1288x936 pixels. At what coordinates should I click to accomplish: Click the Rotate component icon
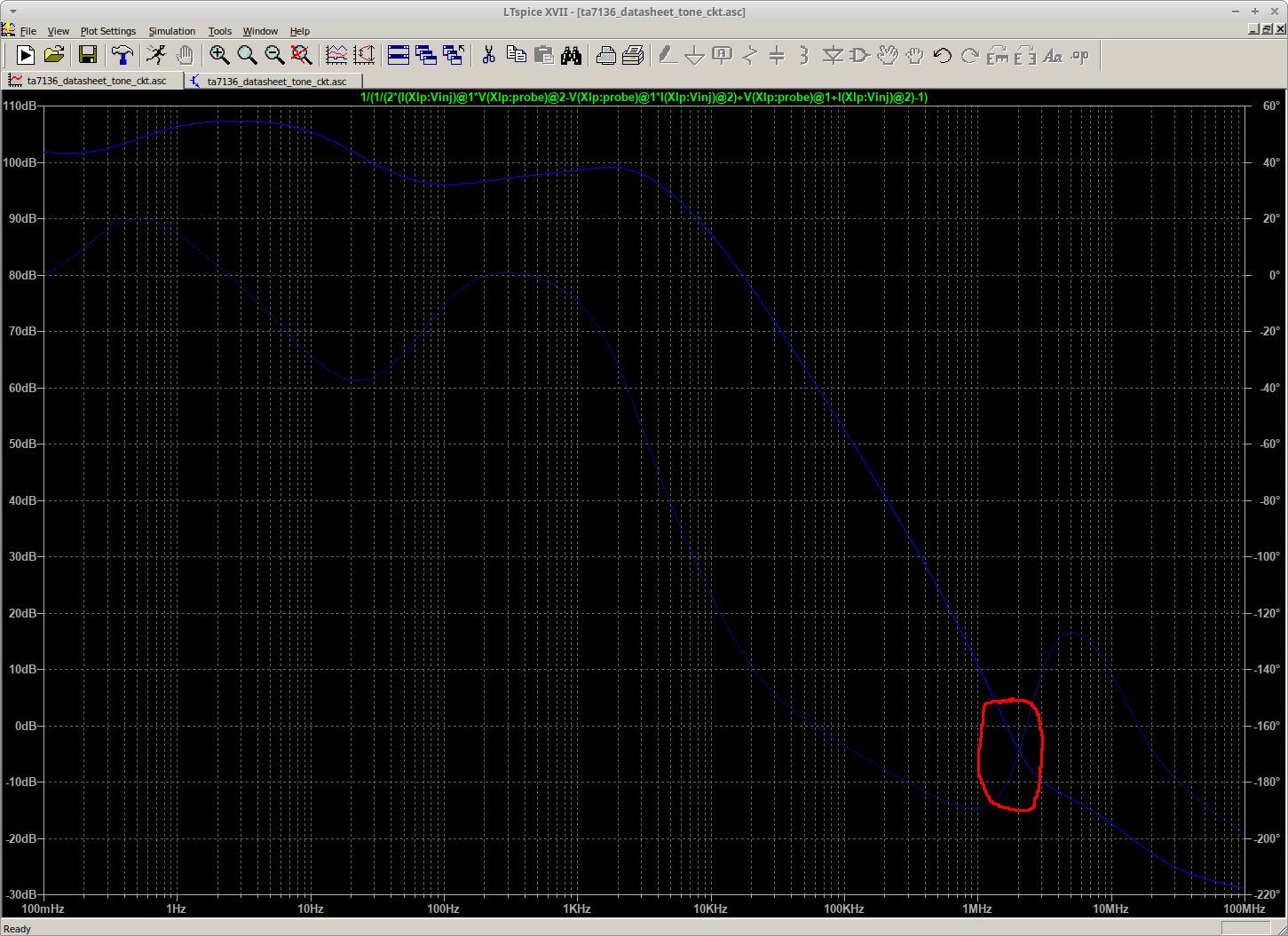pos(998,56)
